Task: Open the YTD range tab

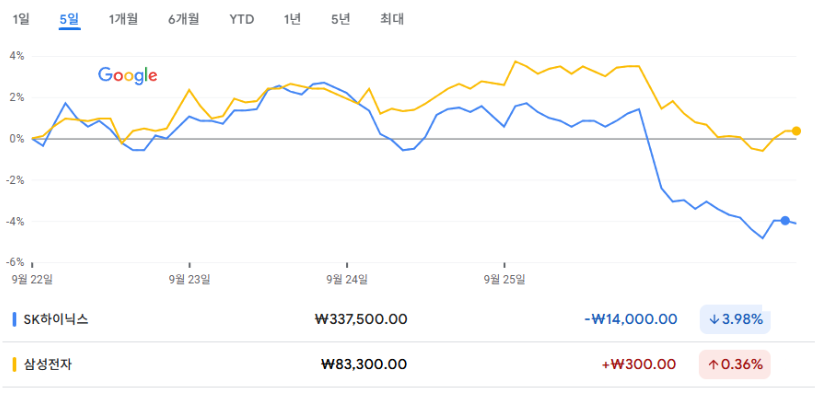Action: 241,19
